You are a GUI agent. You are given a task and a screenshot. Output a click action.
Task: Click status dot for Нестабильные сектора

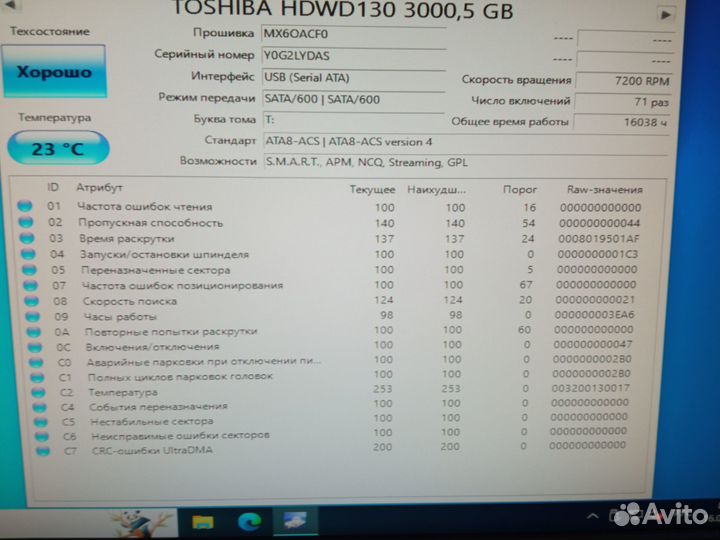pyautogui.click(x=41, y=422)
